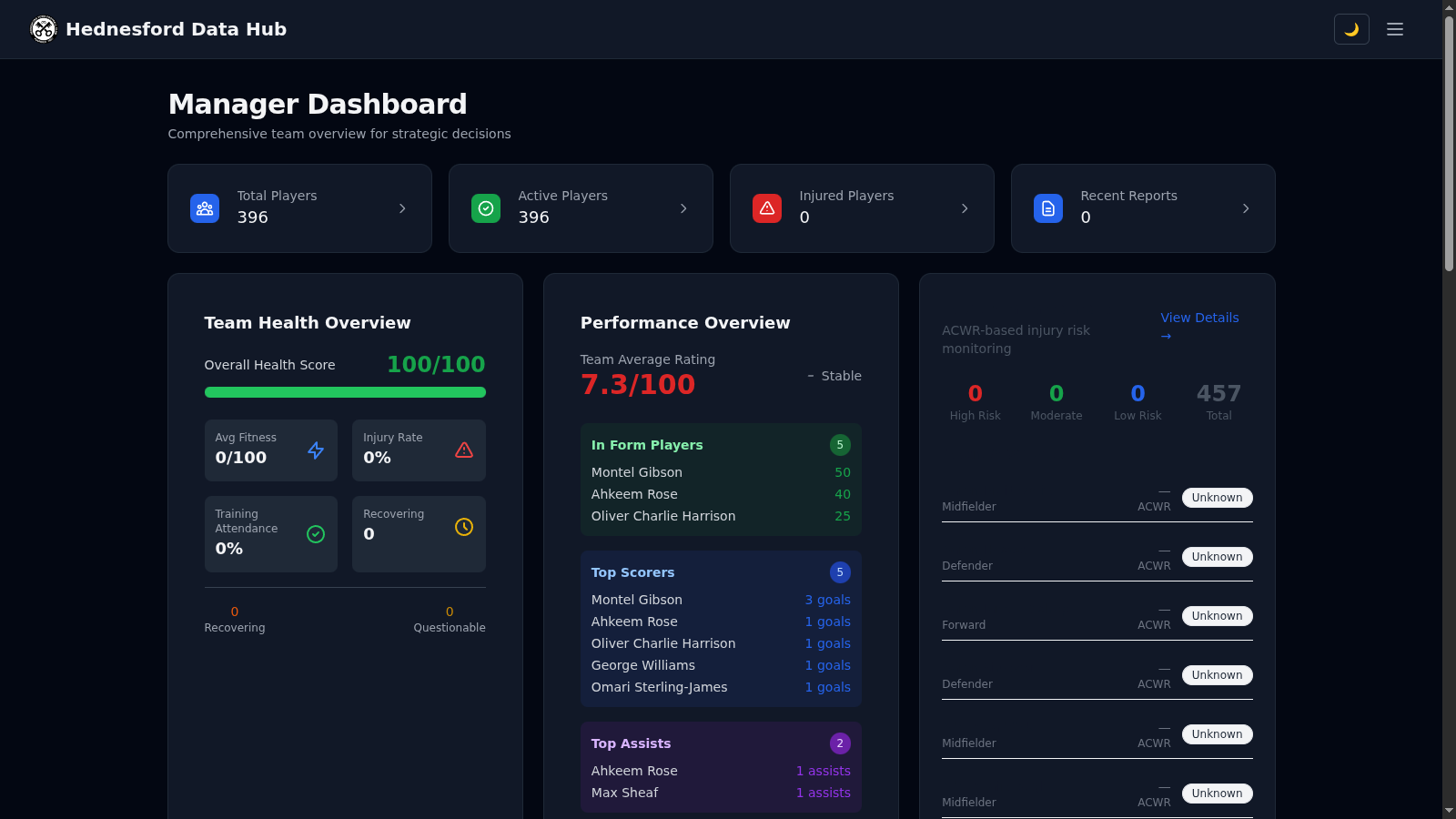The image size is (1456, 819).
Task: Select Montel Gibson in Top Scorers
Action: tap(637, 600)
